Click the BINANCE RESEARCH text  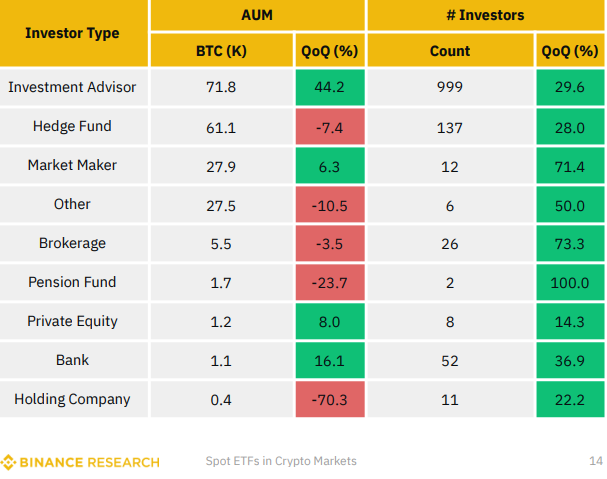(x=89, y=462)
